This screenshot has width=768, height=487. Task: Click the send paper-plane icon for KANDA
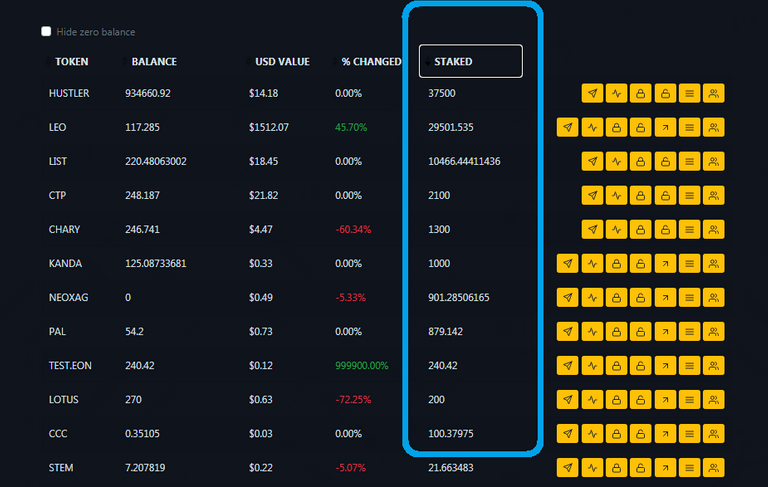click(x=568, y=264)
